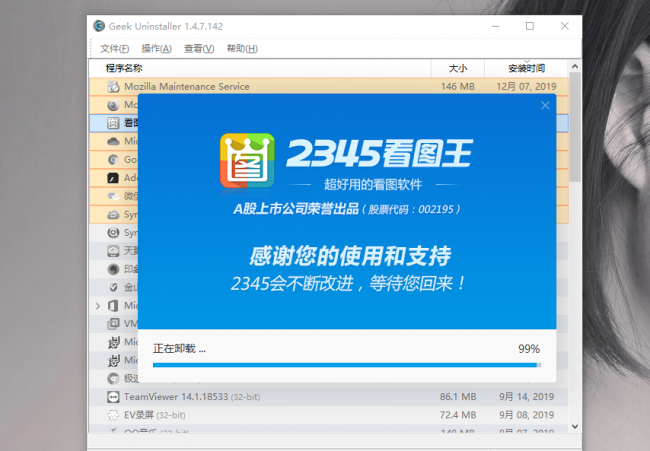Click the 2345会不断改进，等待您回来！ text
Screen dimensions: 650x451
348,284
